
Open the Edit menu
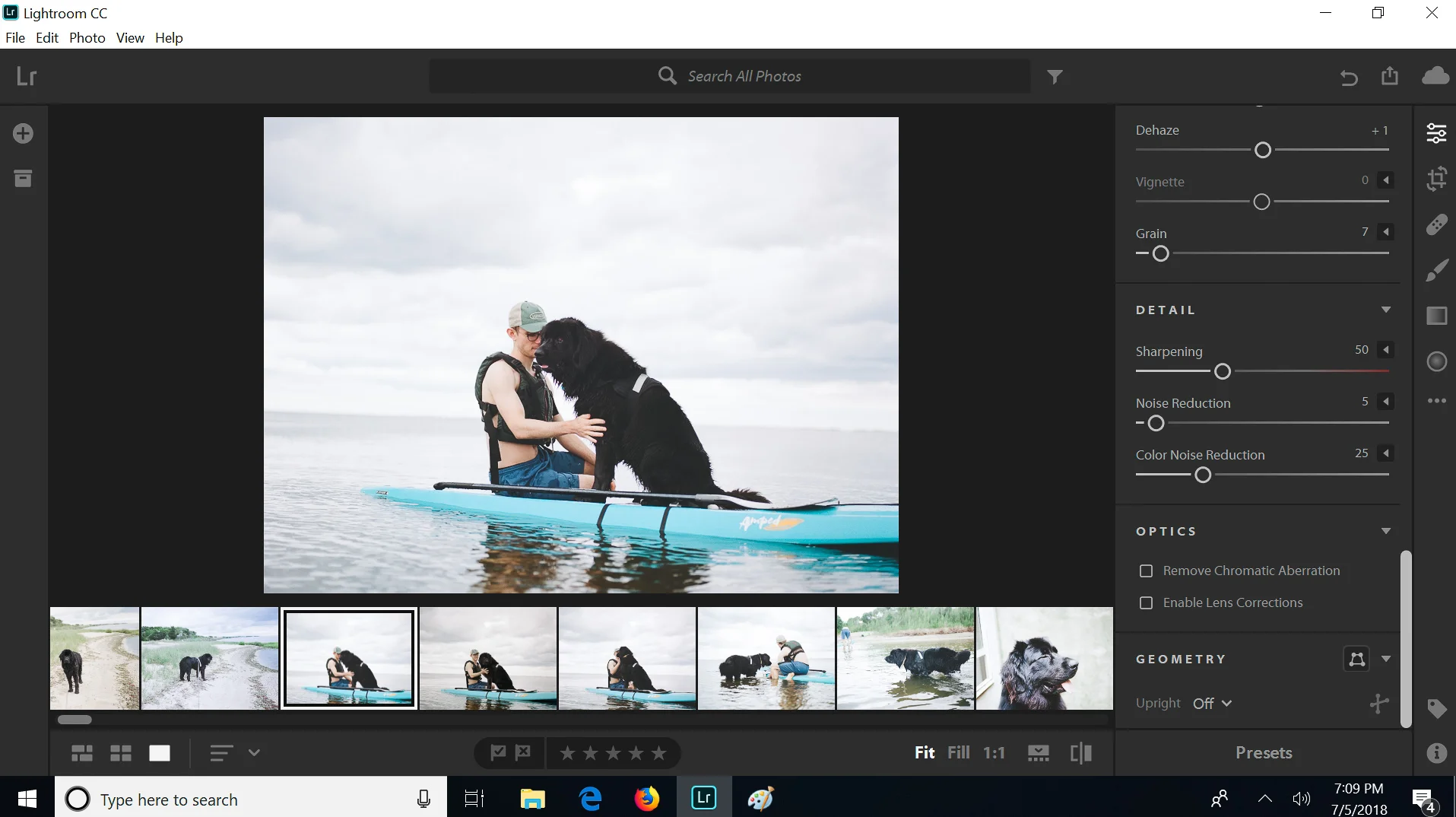pyautogui.click(x=47, y=38)
